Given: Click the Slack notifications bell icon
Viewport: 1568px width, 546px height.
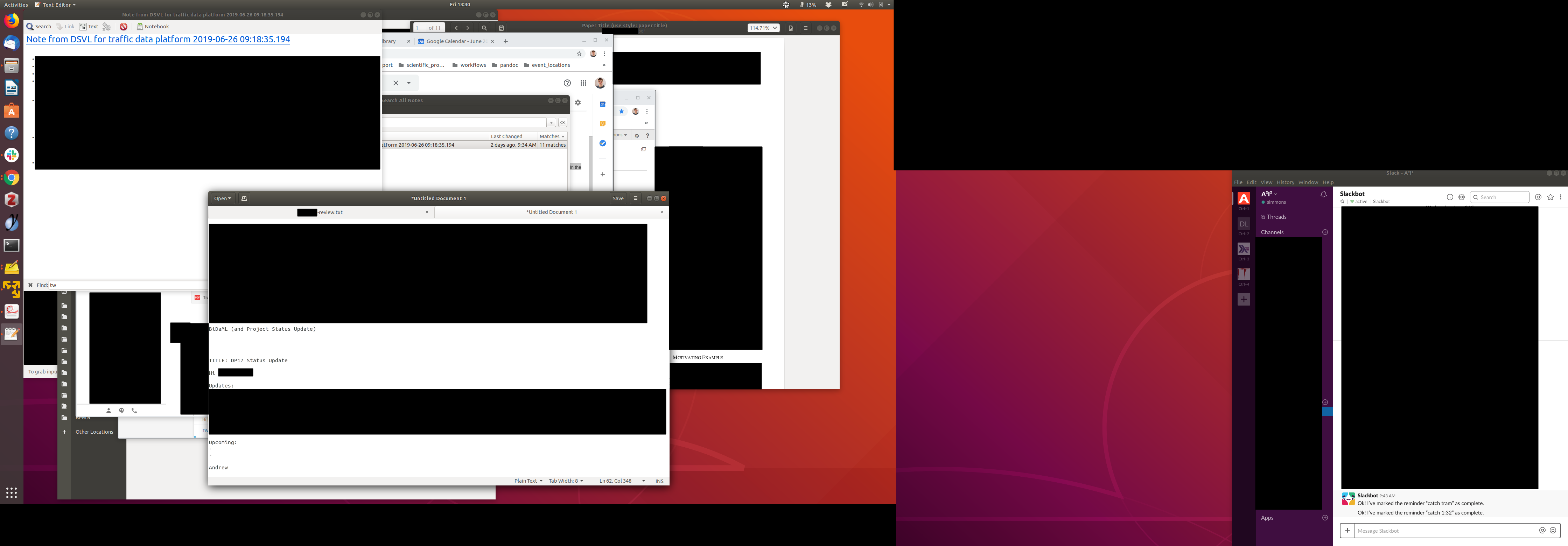Looking at the screenshot, I should (x=1323, y=194).
